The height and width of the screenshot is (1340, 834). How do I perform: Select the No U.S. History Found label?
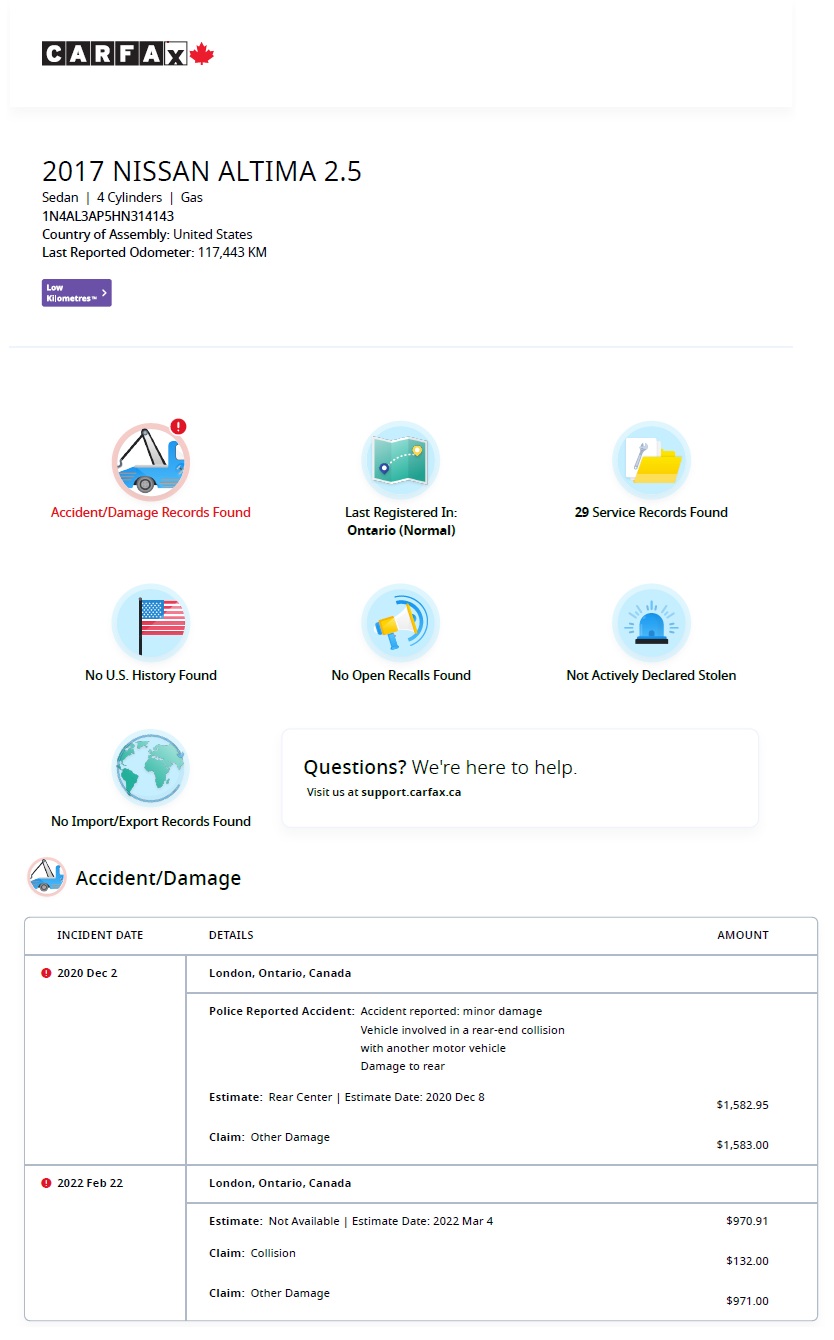[151, 675]
